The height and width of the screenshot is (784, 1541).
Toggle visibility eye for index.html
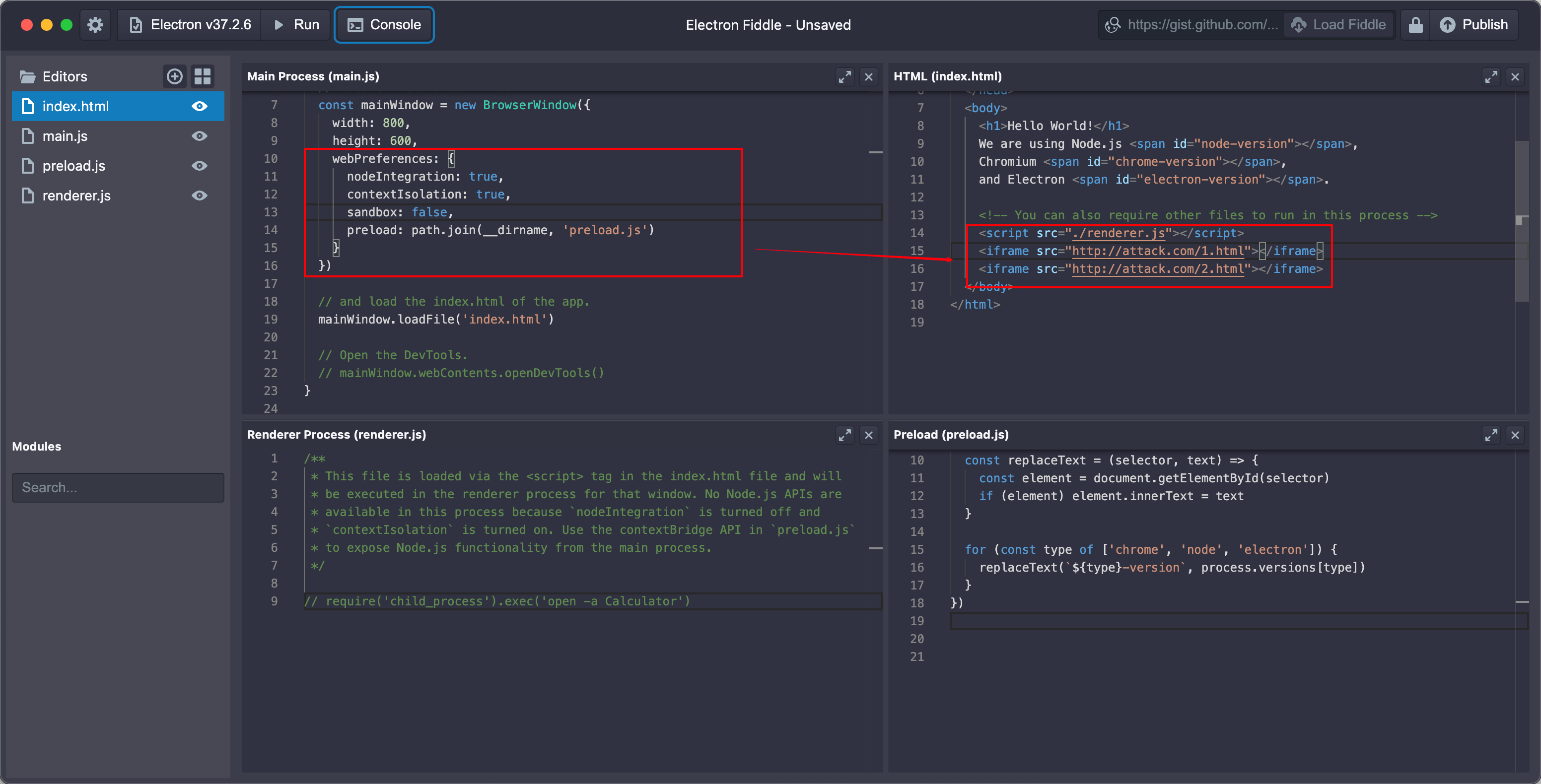coord(200,107)
